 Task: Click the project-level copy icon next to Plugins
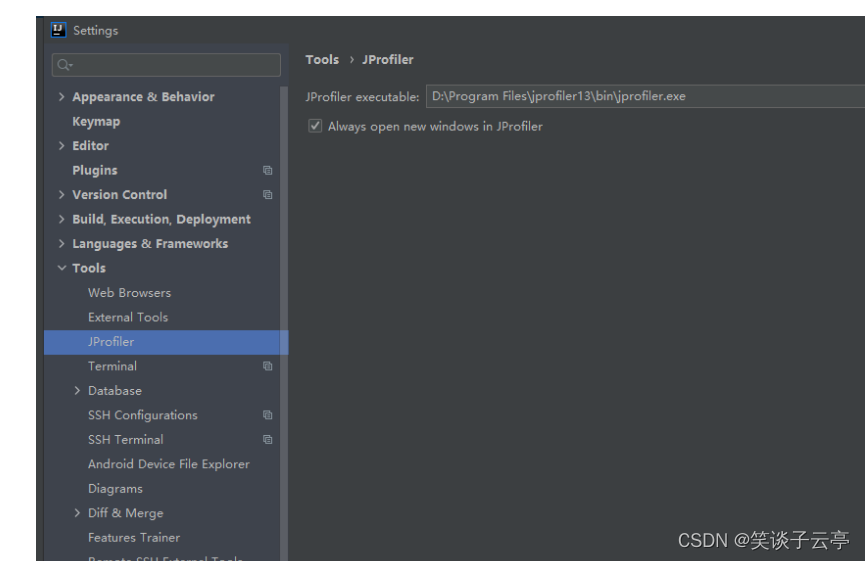click(268, 170)
